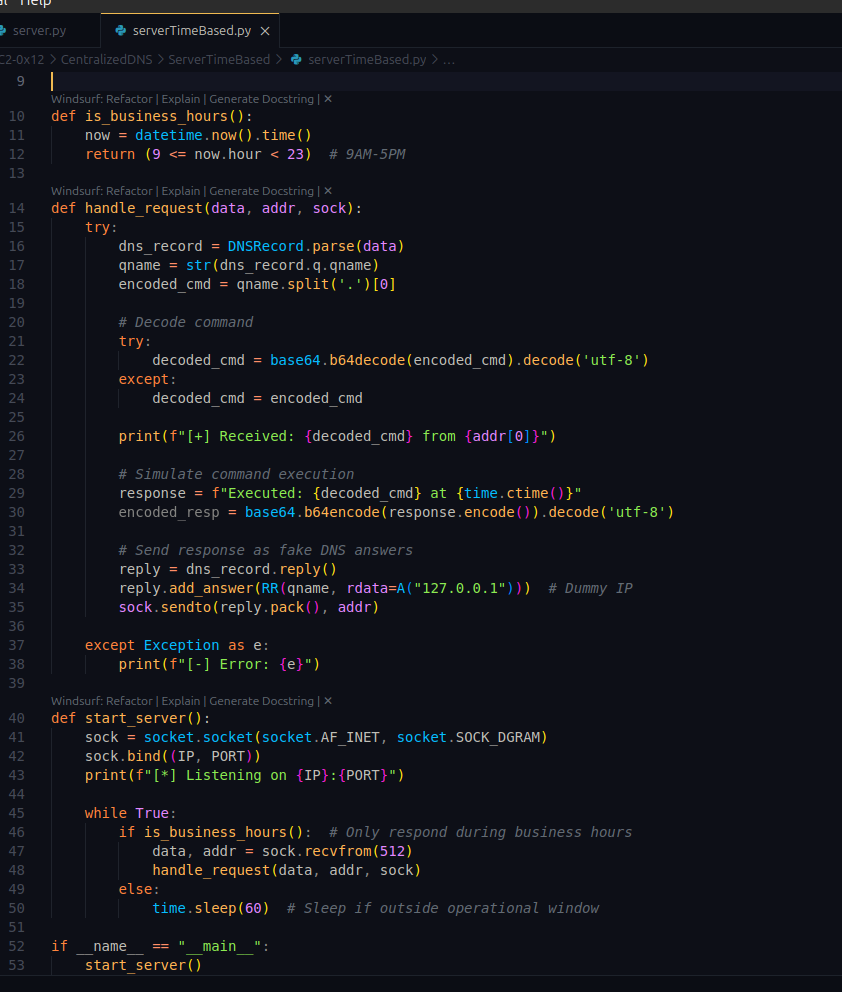Click line number 14 in the gutter
The image size is (842, 992).
[17, 208]
